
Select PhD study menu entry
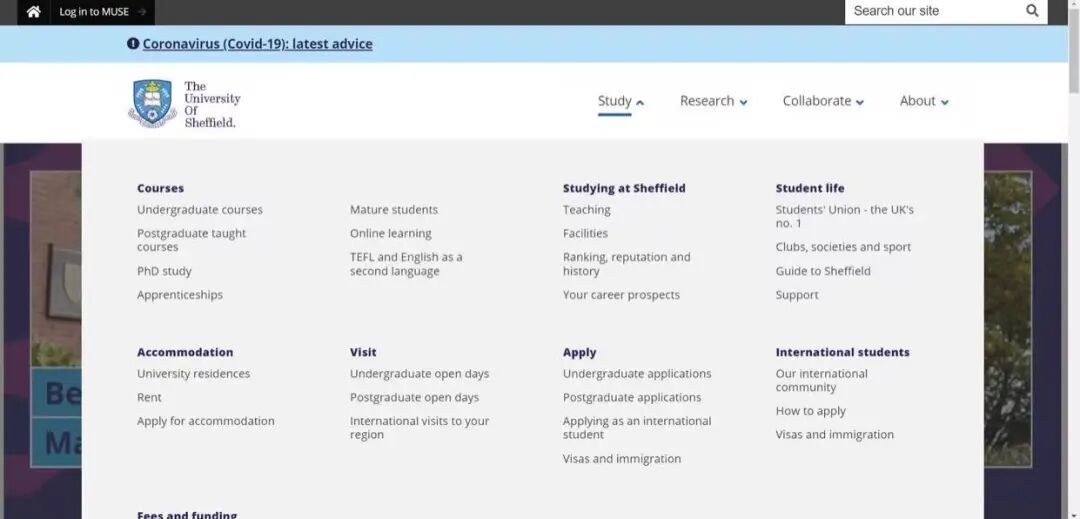[x=164, y=271]
